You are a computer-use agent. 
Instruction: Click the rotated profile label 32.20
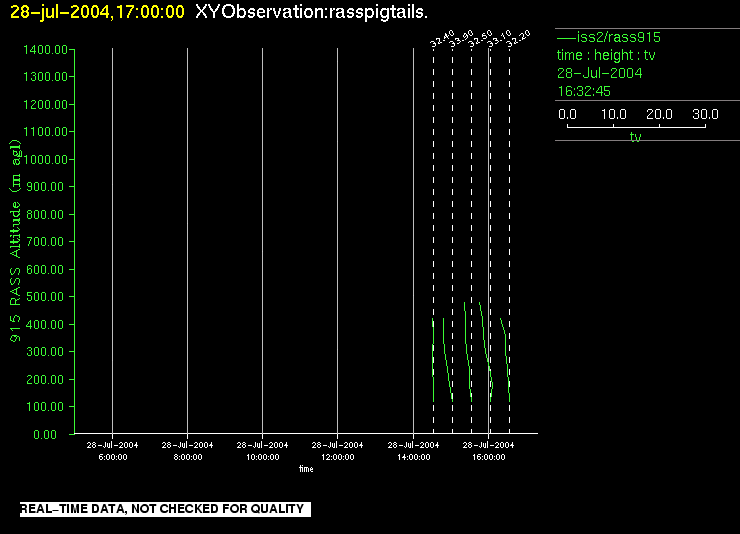tap(518, 39)
